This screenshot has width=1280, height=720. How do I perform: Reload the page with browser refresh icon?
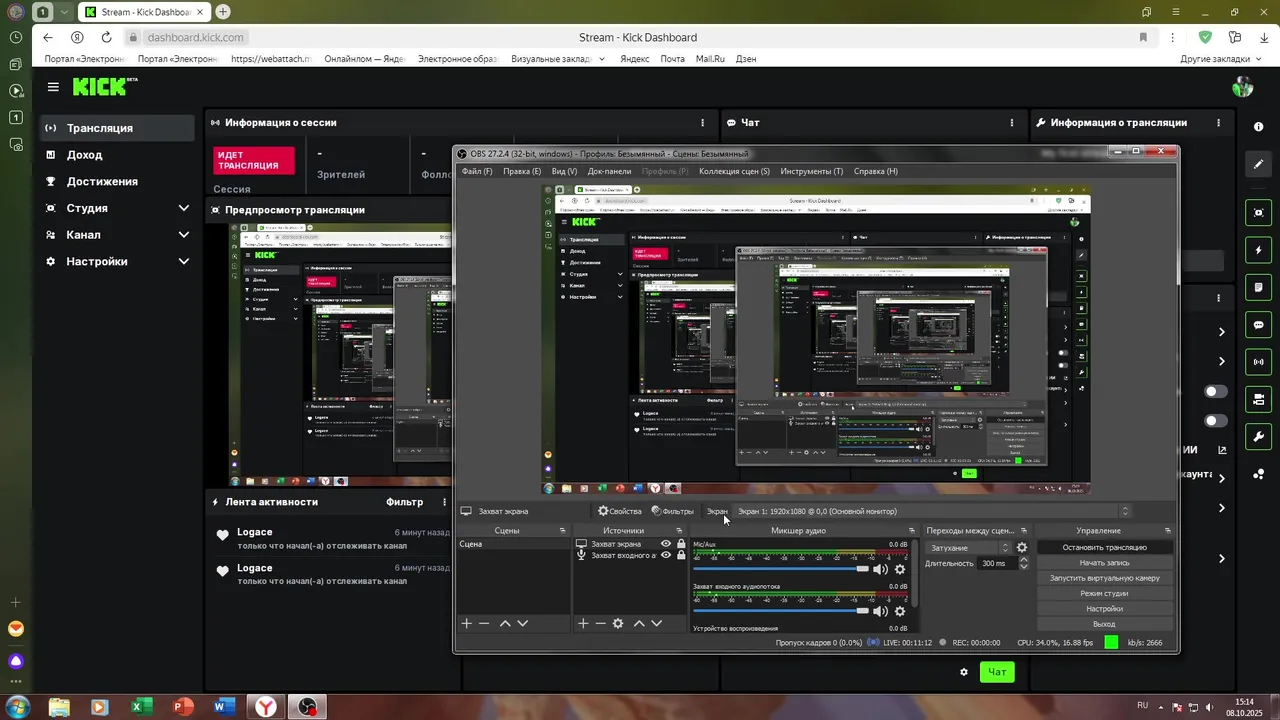point(106,37)
